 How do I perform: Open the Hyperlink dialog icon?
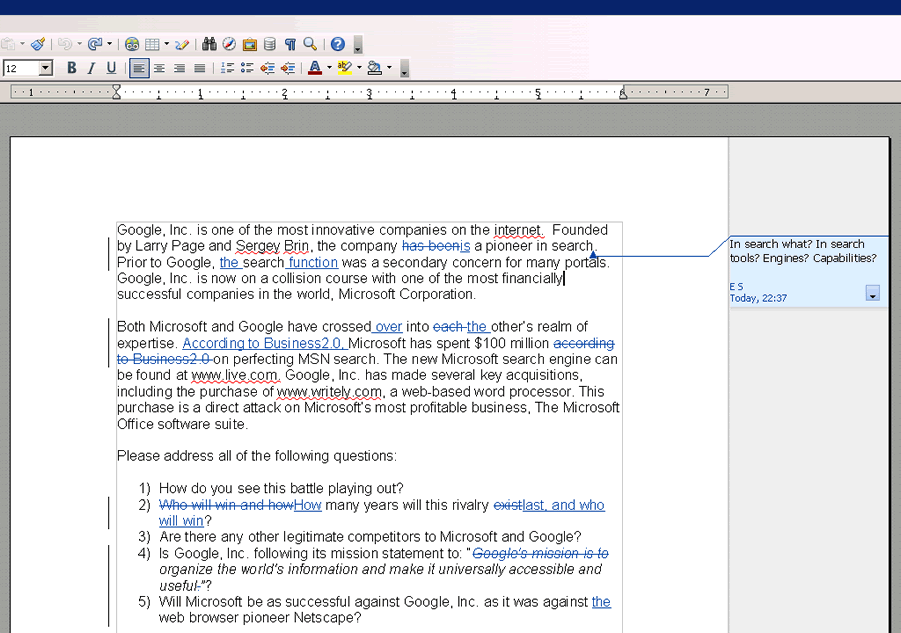pyautogui.click(x=132, y=44)
